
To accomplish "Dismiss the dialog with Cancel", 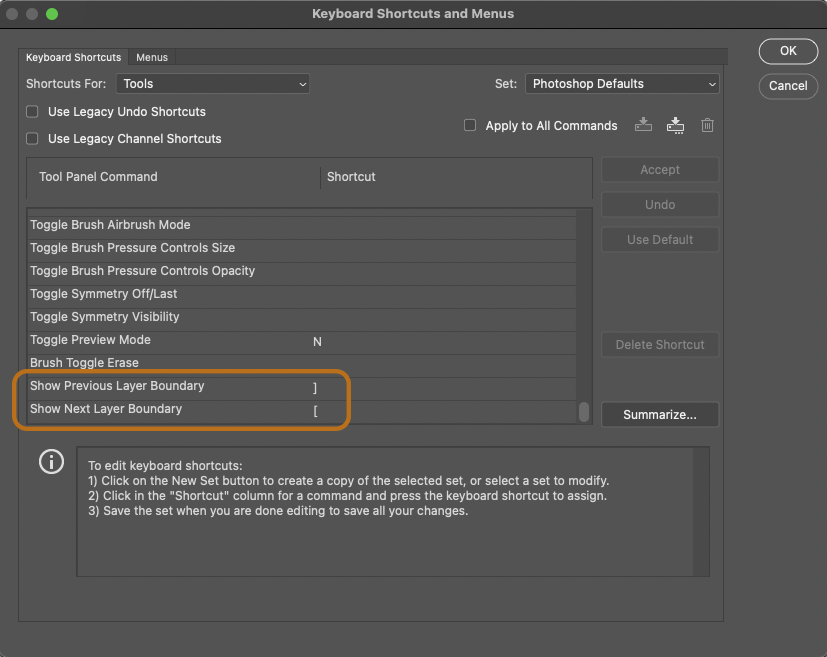I will [x=788, y=86].
